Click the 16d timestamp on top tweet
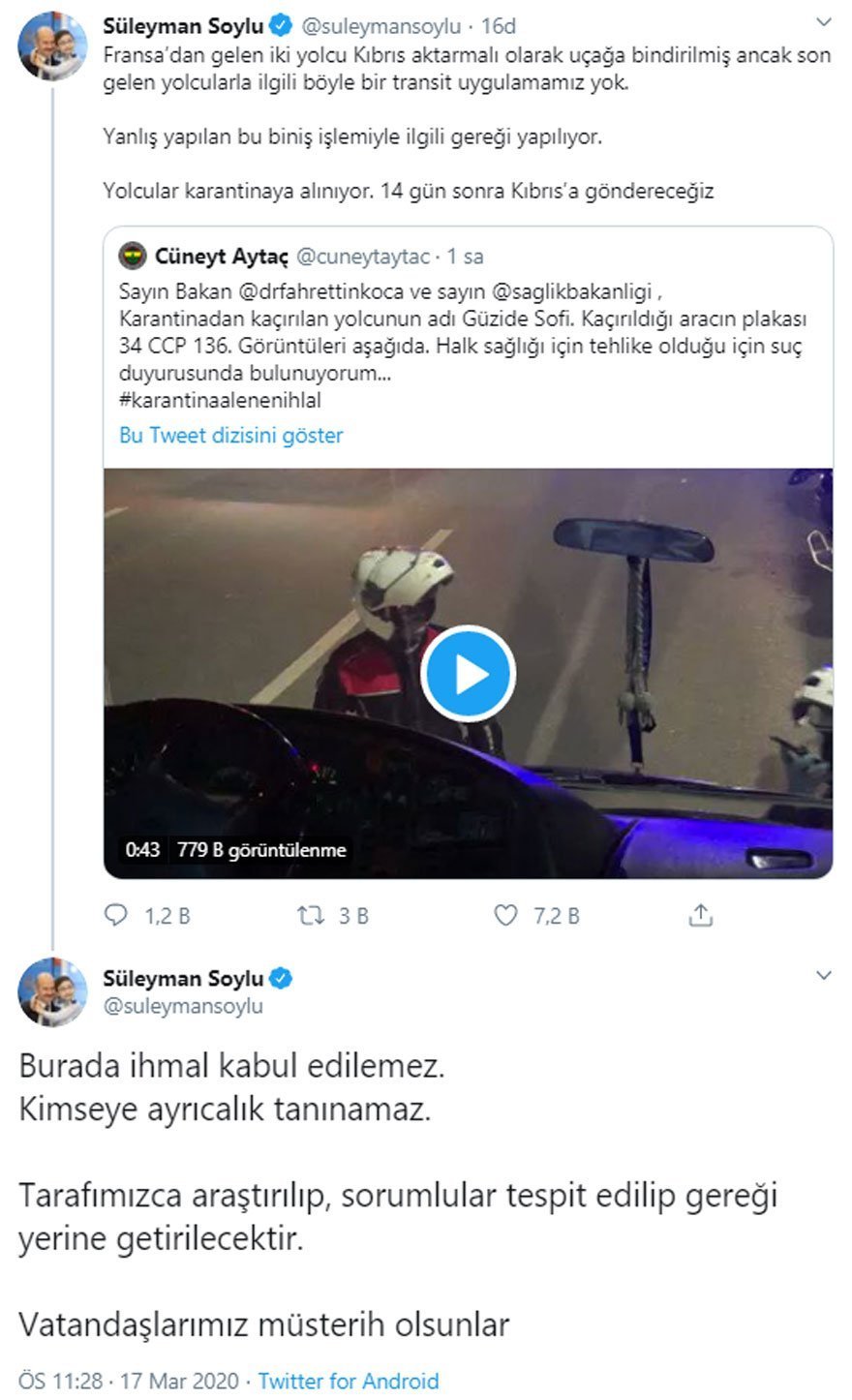This screenshot has width=852, height=1400. tap(499, 27)
